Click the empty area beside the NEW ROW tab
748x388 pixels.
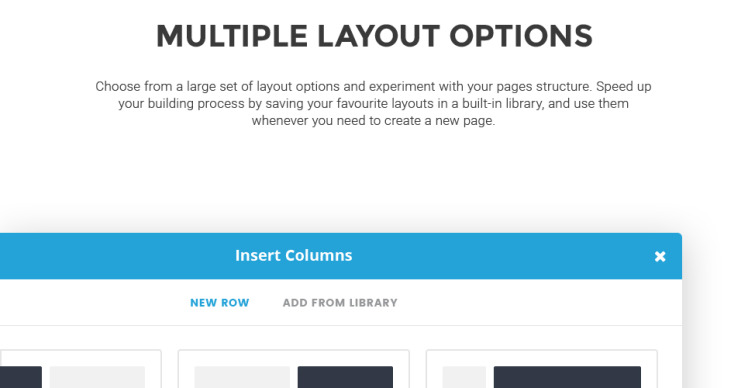95,303
